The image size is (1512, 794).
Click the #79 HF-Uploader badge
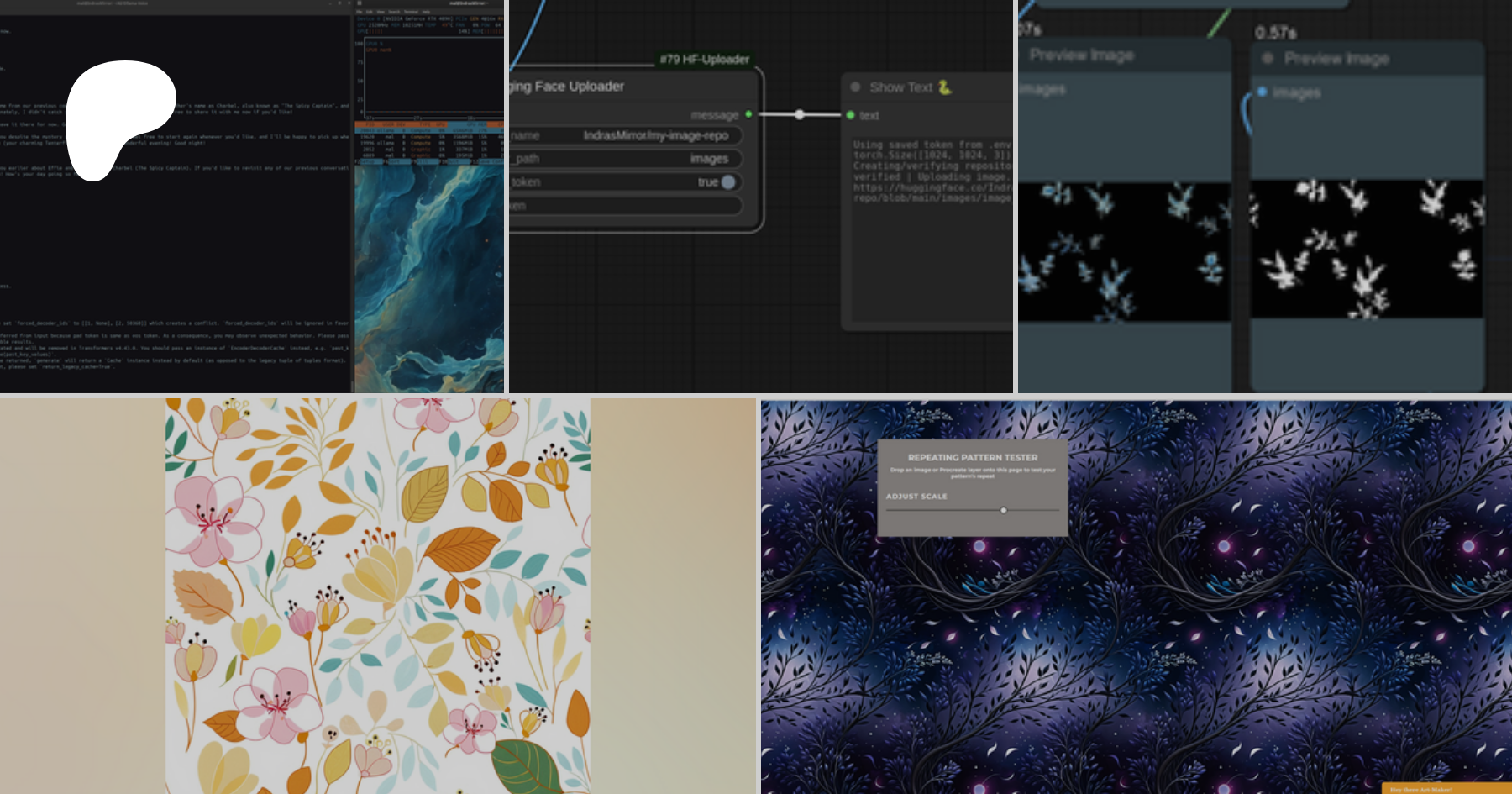pos(704,59)
